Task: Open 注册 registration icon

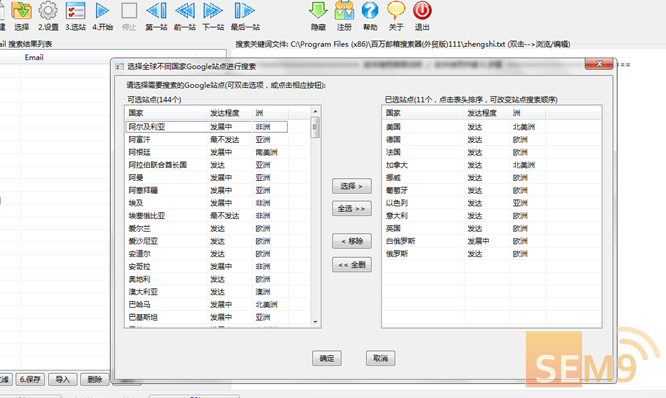Action: click(344, 11)
